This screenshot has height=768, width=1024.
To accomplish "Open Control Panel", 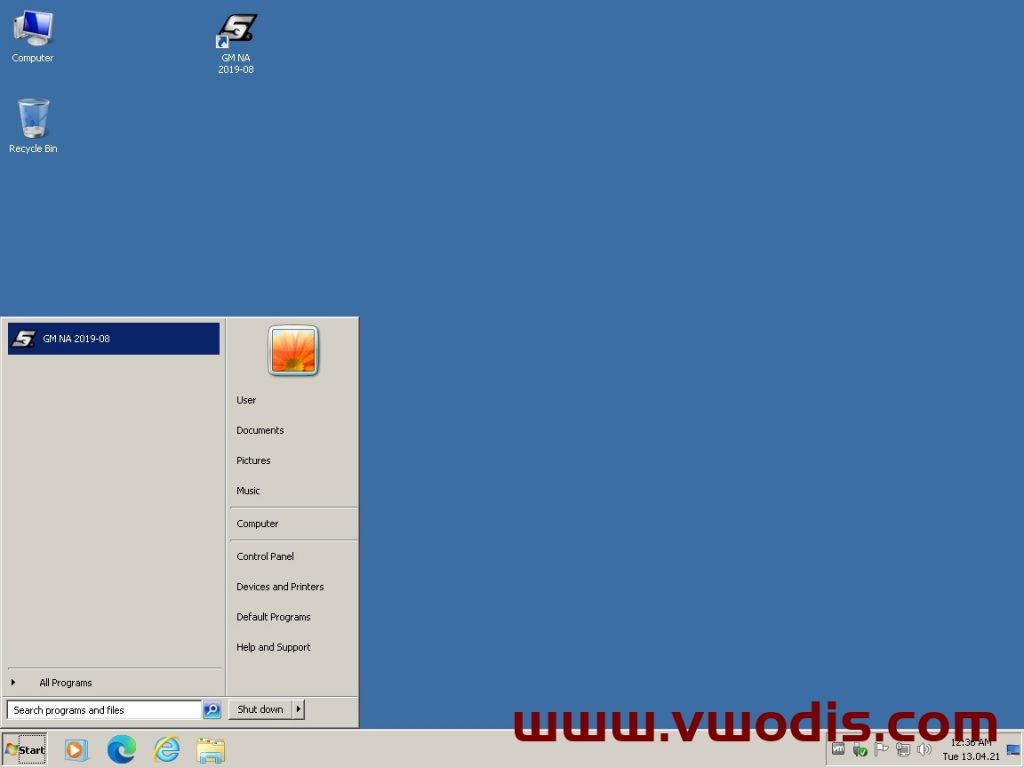I will (x=265, y=556).
